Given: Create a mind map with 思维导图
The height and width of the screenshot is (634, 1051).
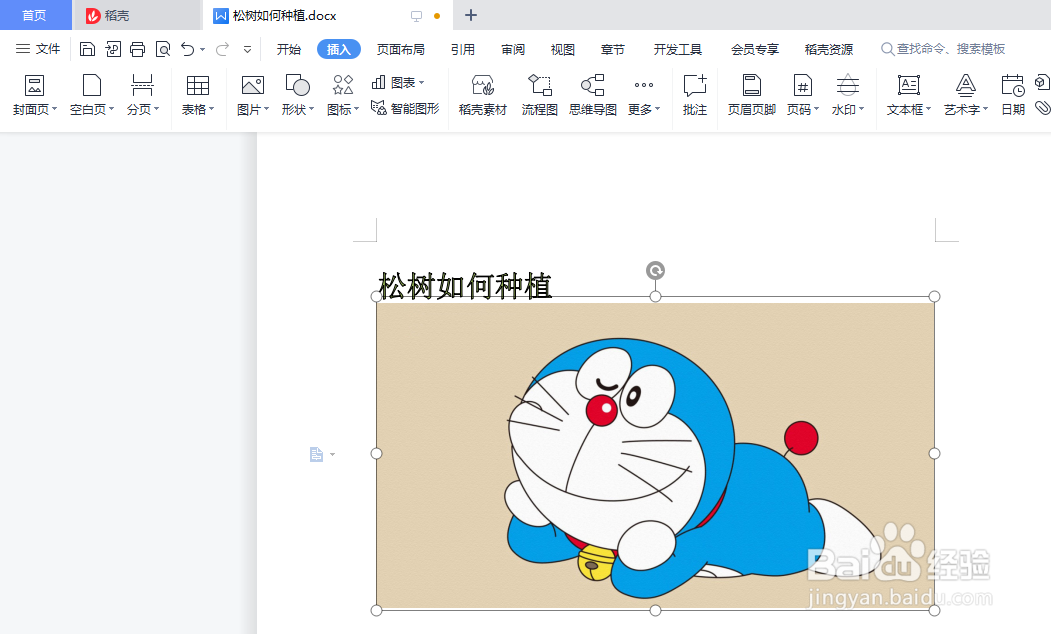Looking at the screenshot, I should pyautogui.click(x=594, y=94).
